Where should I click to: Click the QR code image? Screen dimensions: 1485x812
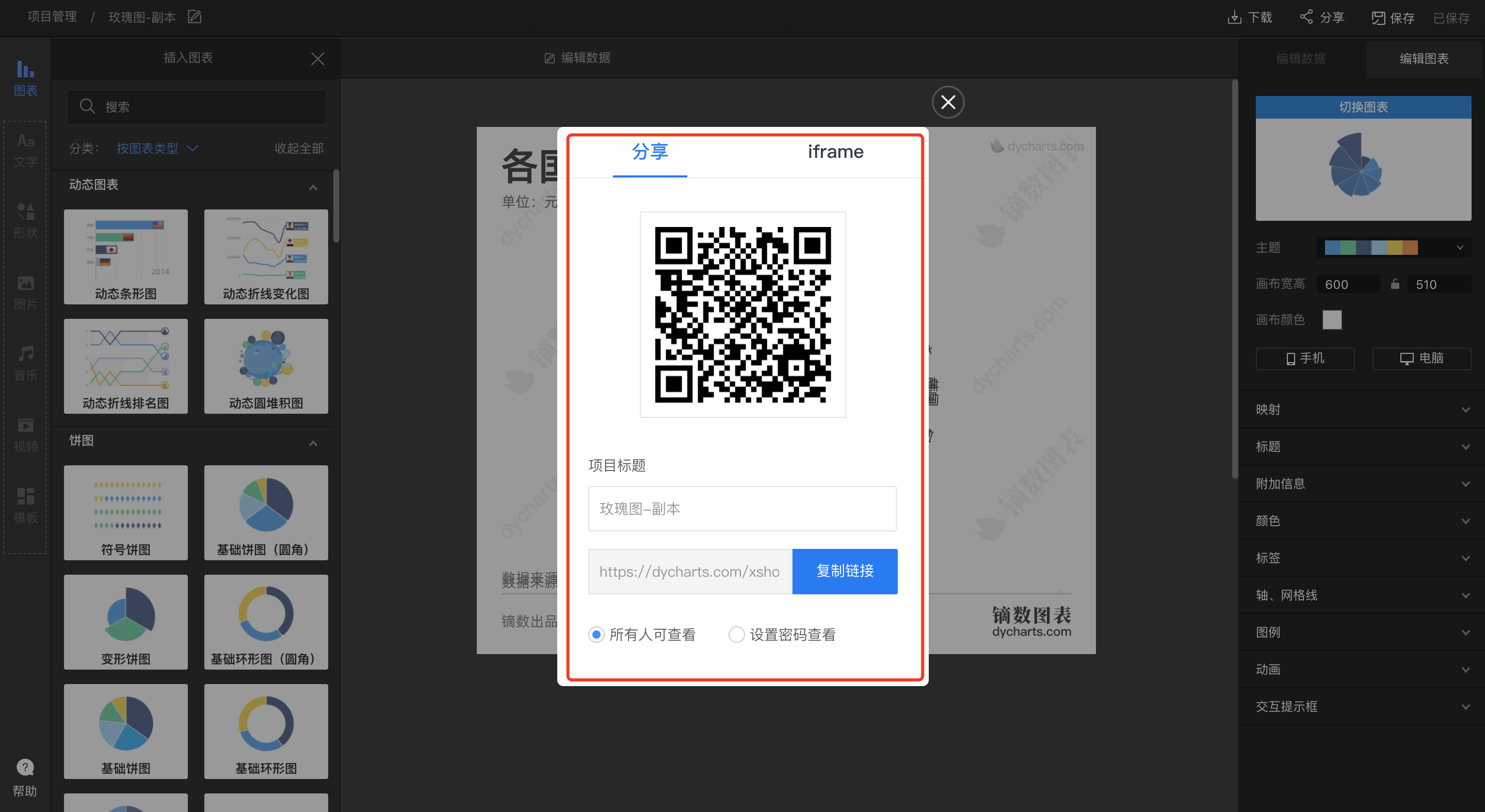click(x=742, y=314)
